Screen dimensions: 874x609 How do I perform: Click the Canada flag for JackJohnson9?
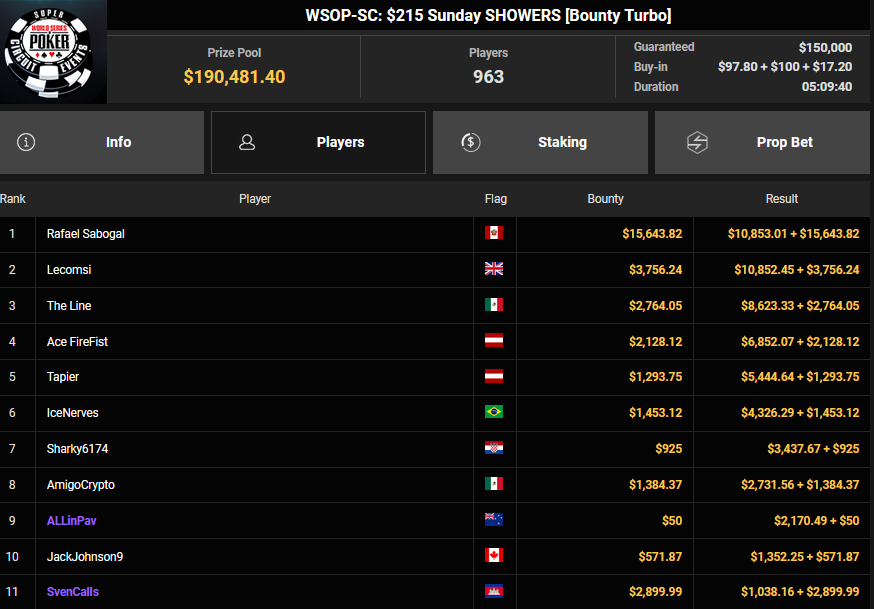(x=494, y=555)
